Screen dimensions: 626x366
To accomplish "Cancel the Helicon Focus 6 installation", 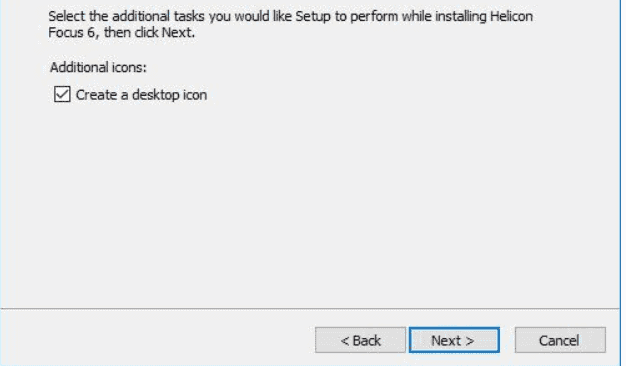I will point(560,340).
